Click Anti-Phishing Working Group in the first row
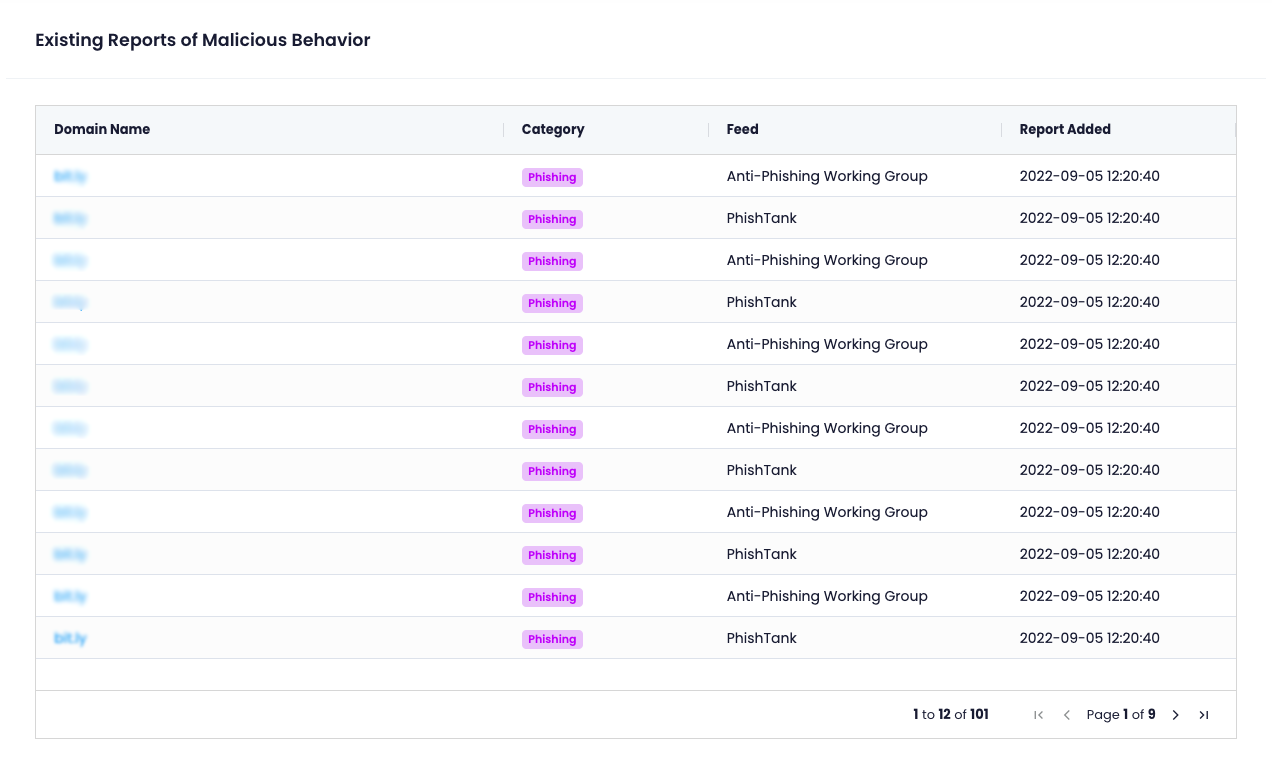1272x758 pixels. (827, 176)
